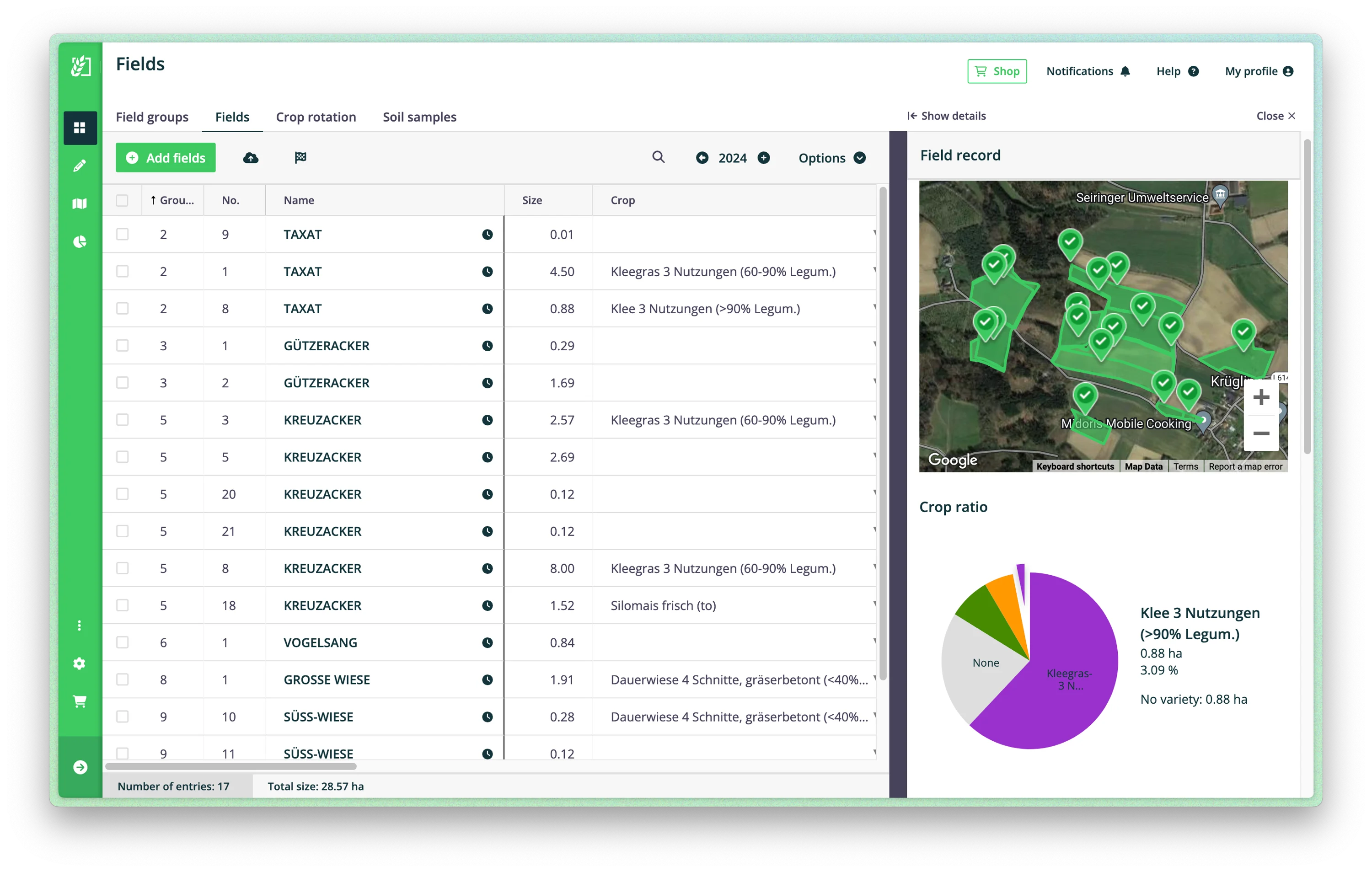
Task: Open the map icon in left sidebar
Action: [x=80, y=204]
